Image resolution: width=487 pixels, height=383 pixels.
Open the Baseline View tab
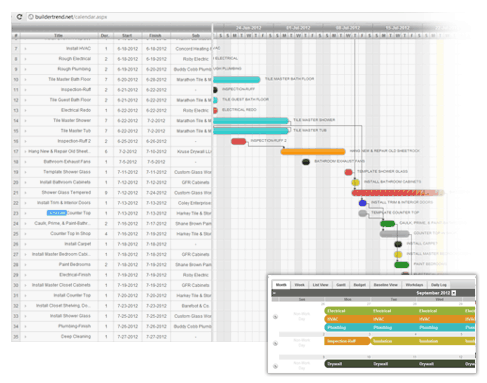[386, 285]
